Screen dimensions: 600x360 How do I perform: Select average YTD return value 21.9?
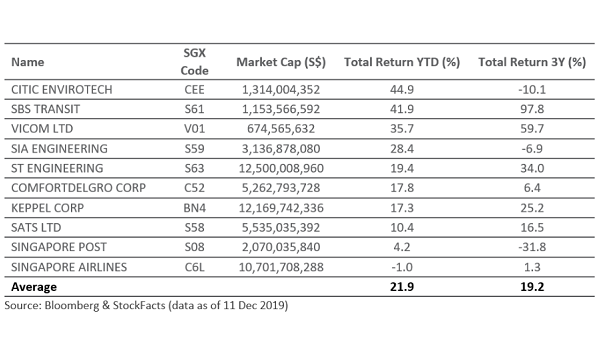pyautogui.click(x=402, y=287)
